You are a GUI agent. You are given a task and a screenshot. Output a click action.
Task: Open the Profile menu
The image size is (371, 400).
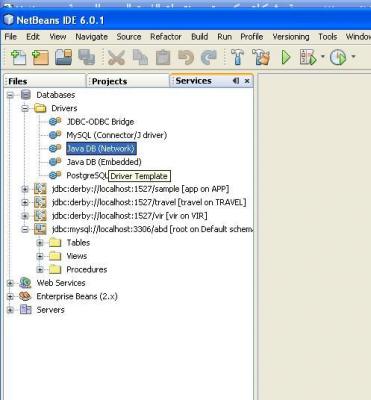(252, 37)
